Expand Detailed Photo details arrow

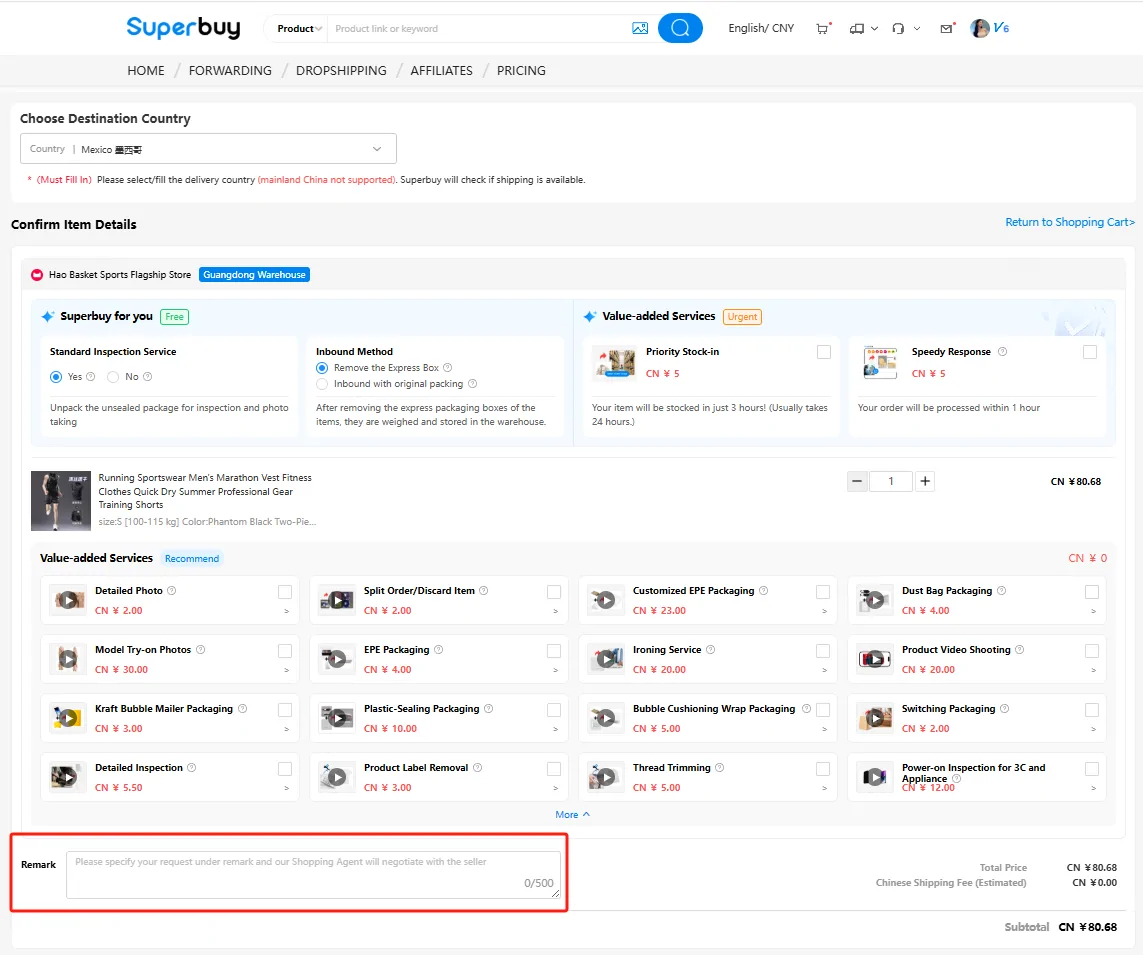click(x=286, y=612)
